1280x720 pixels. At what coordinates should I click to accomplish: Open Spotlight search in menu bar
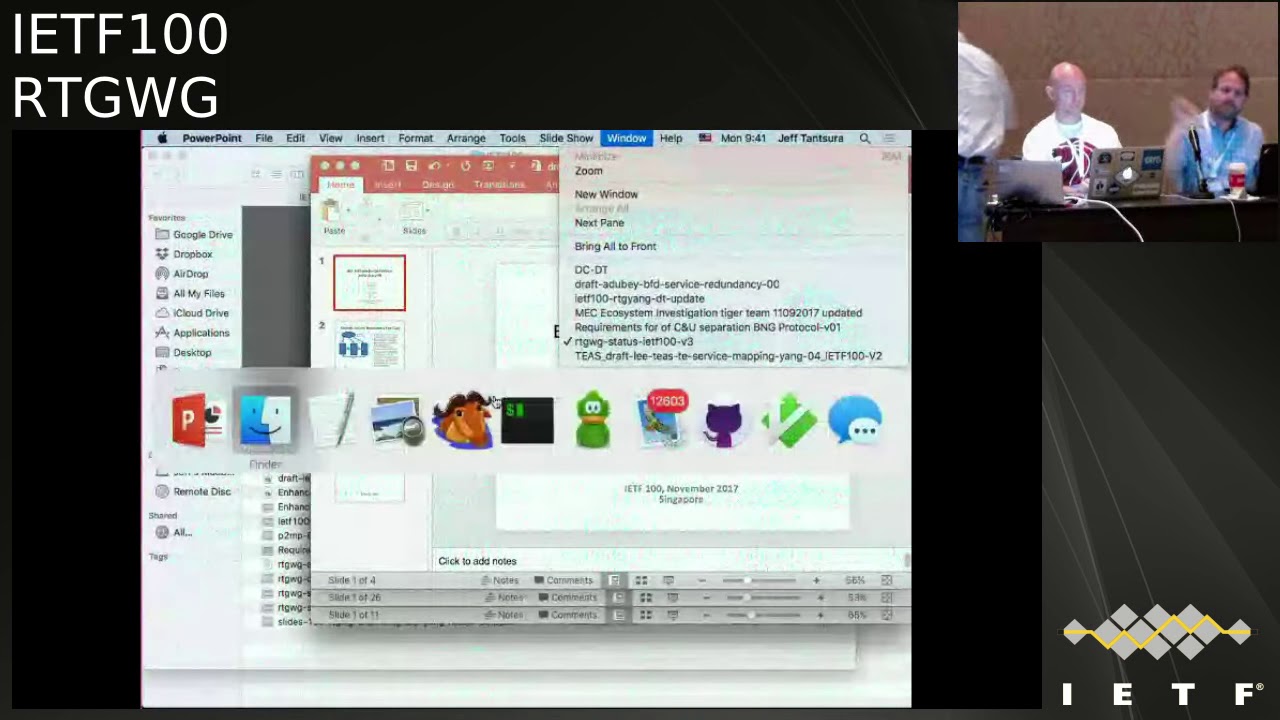coord(865,138)
